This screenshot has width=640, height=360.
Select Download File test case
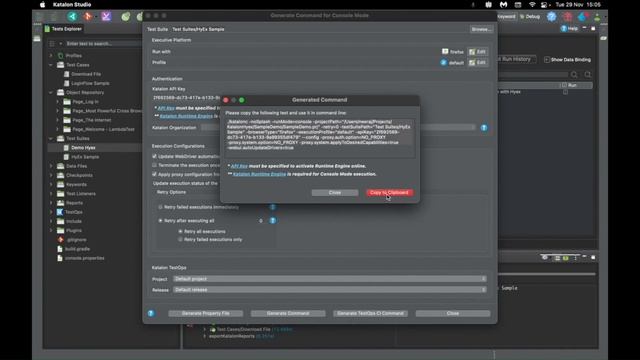pyautogui.click(x=86, y=74)
